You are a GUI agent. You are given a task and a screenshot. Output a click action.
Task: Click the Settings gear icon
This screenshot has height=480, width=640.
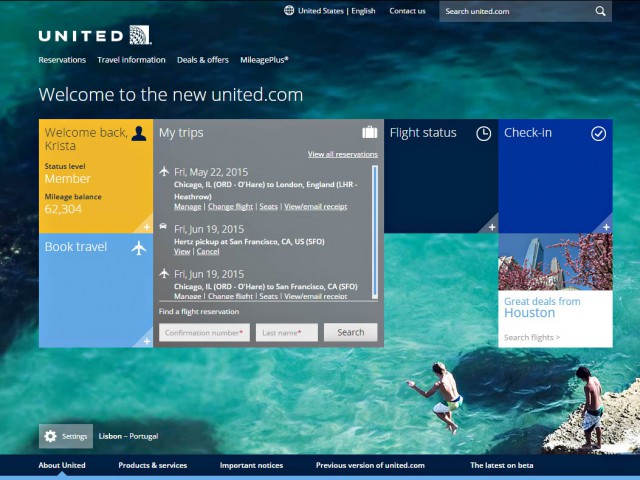point(50,436)
